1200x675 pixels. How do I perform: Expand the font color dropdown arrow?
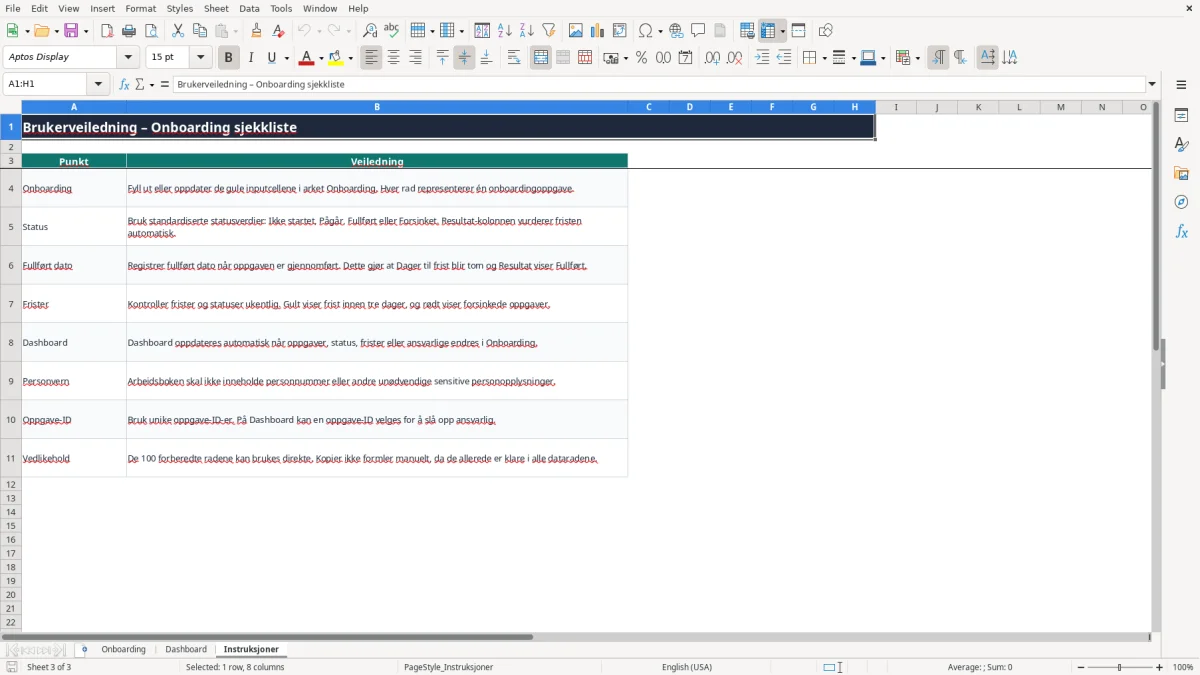pos(321,58)
